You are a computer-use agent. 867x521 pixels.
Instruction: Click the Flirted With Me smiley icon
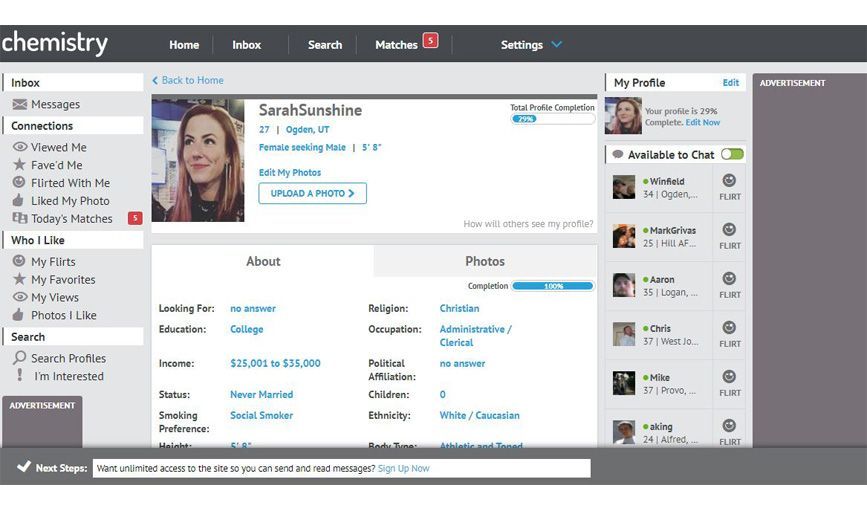point(19,182)
